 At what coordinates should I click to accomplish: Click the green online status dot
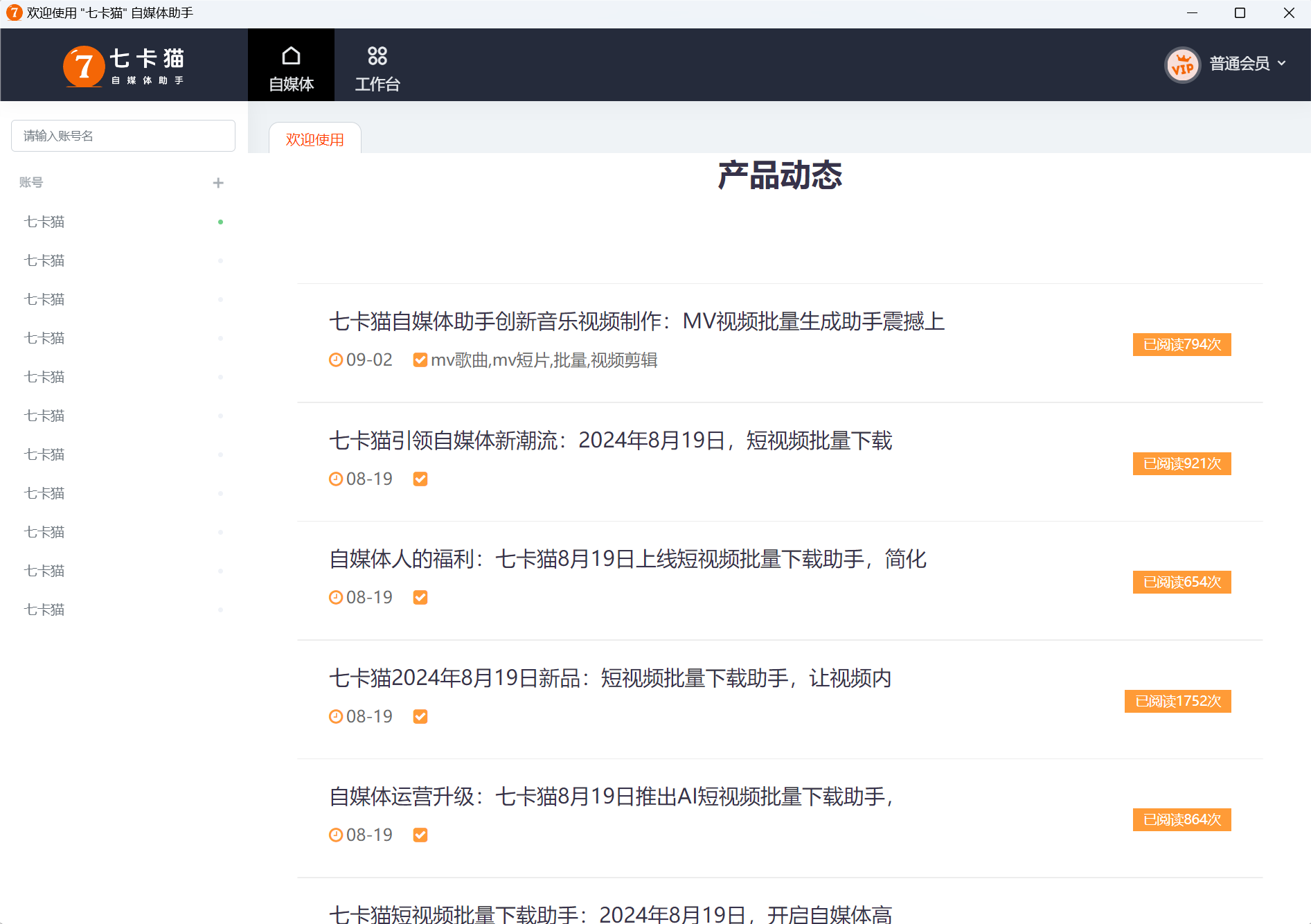coord(220,222)
